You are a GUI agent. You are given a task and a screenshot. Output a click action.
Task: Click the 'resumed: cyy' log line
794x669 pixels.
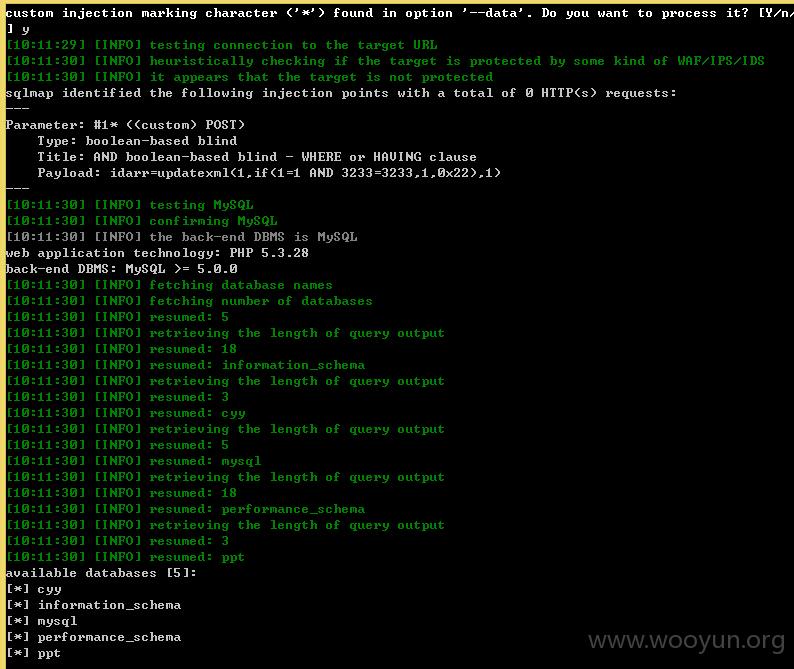coord(126,413)
